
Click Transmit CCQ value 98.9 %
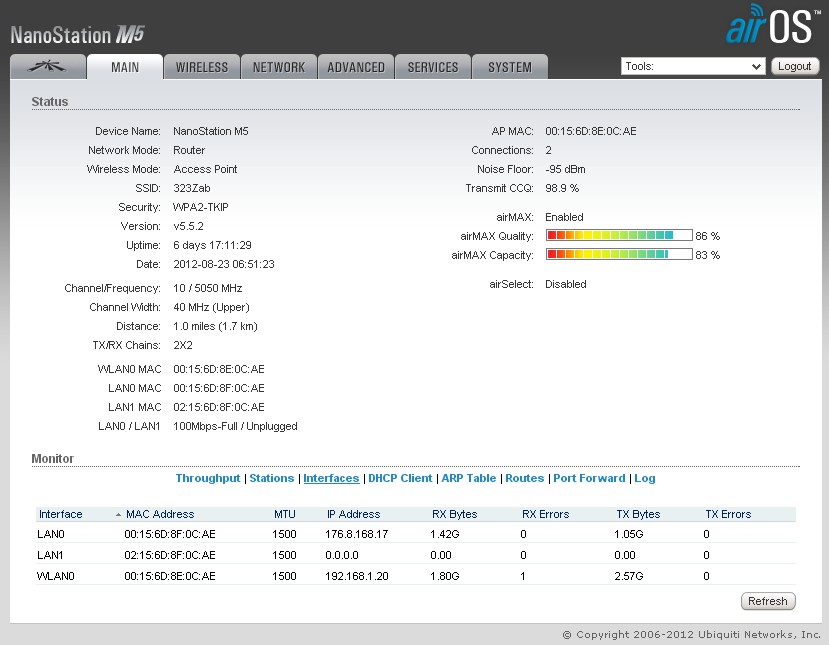[562, 188]
